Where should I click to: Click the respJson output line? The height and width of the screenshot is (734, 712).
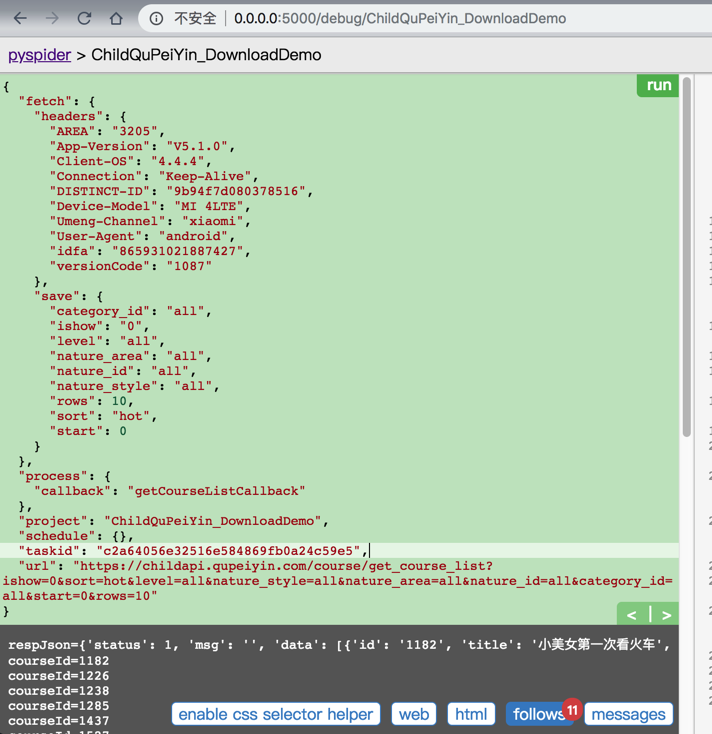(x=339, y=645)
